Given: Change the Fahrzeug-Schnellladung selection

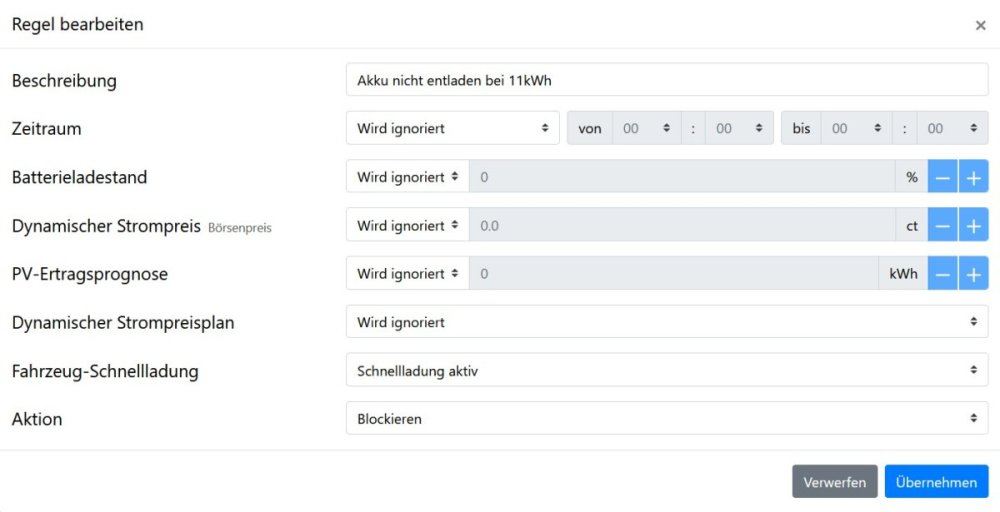Looking at the screenshot, I should (666, 371).
